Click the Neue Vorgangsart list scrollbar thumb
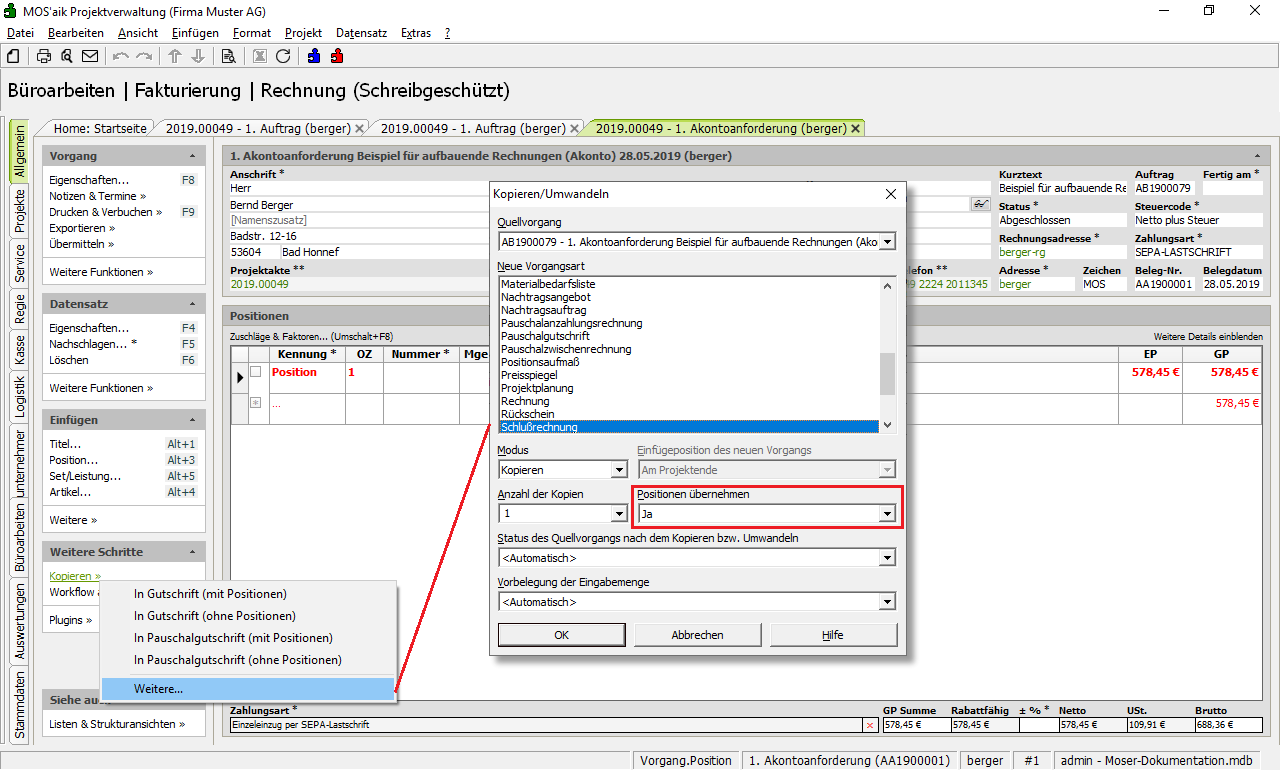1280x770 pixels. (886, 375)
